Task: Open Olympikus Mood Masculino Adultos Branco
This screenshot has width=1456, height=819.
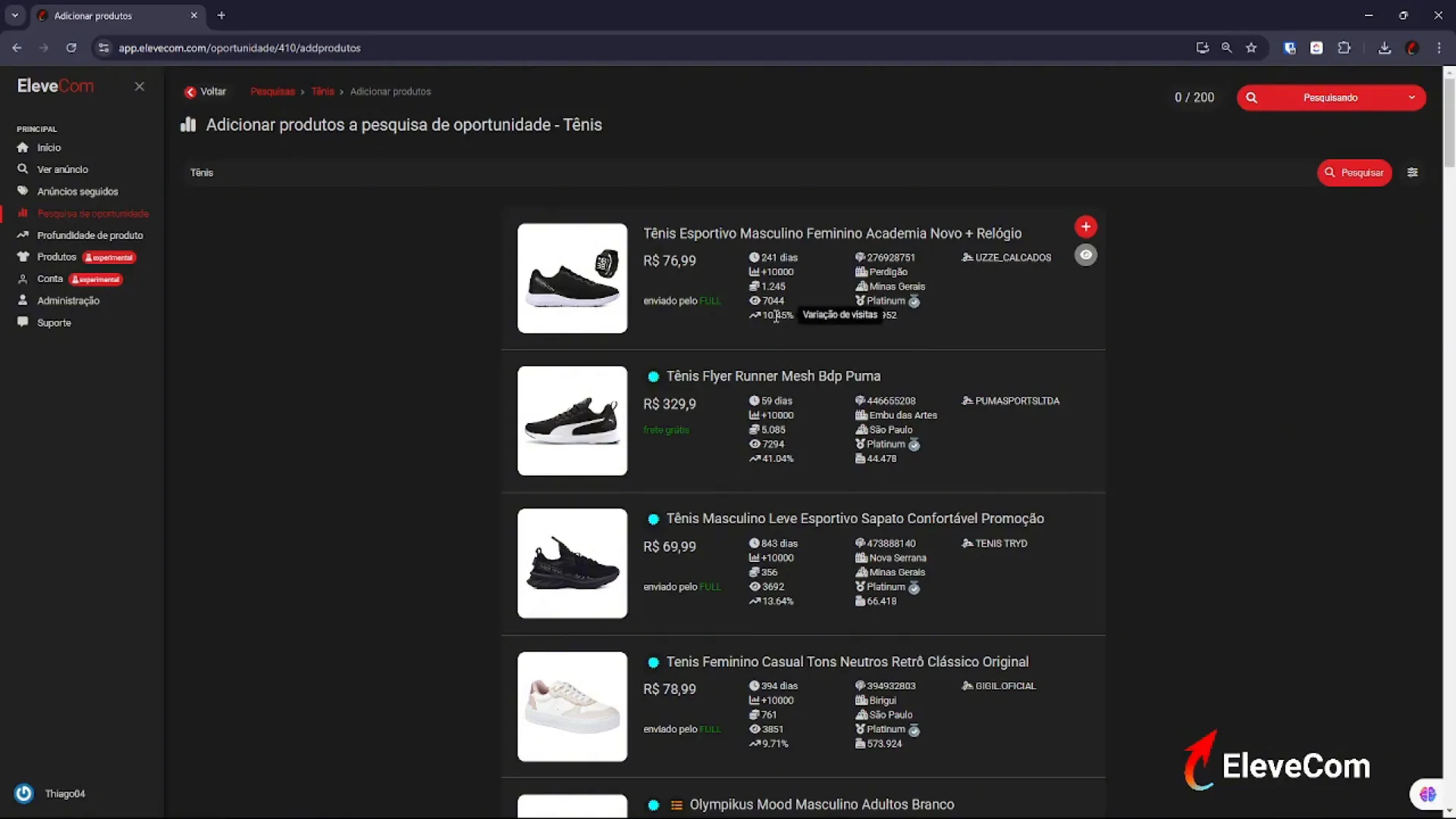Action: (821, 805)
